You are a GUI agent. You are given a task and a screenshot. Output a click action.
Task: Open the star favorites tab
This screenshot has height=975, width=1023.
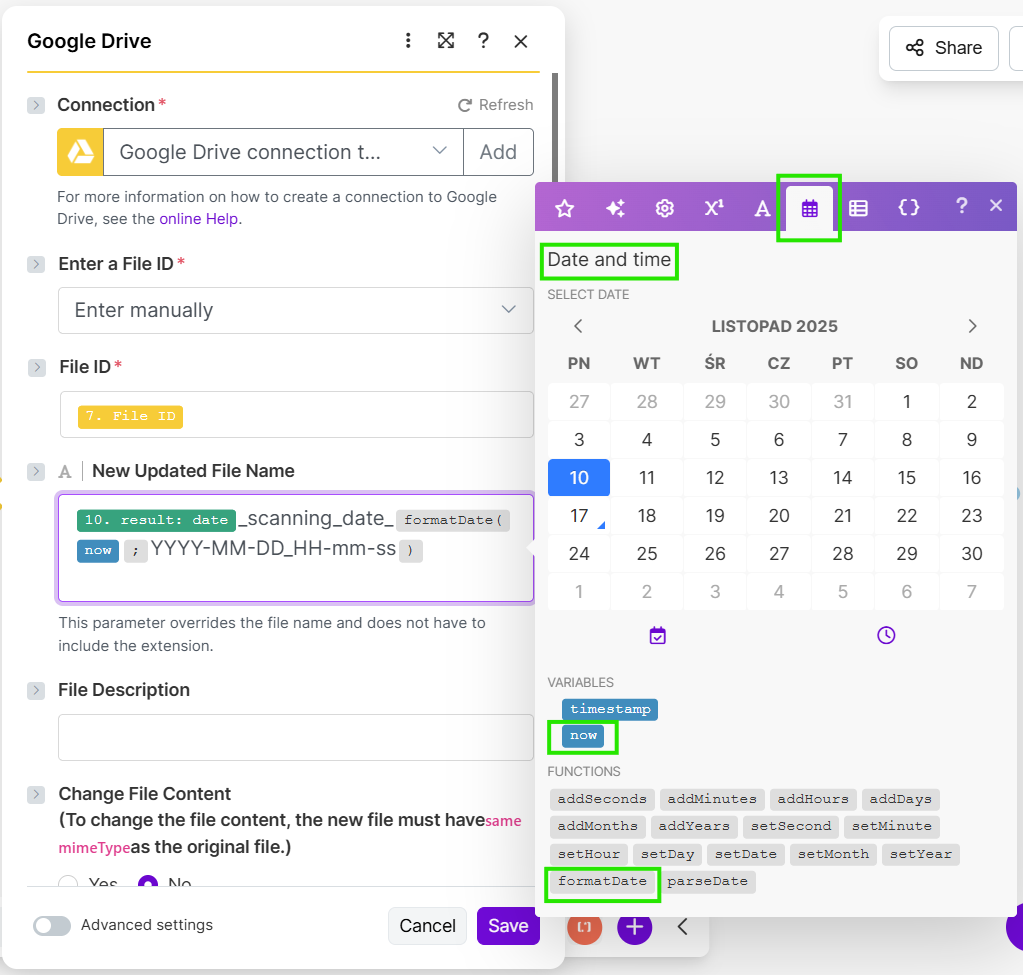point(564,209)
